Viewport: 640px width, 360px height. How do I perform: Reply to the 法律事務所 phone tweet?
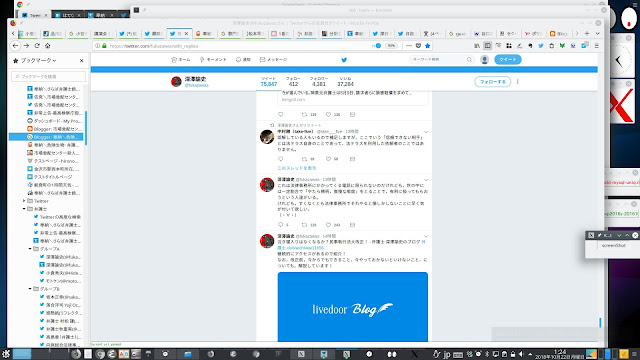click(280, 224)
